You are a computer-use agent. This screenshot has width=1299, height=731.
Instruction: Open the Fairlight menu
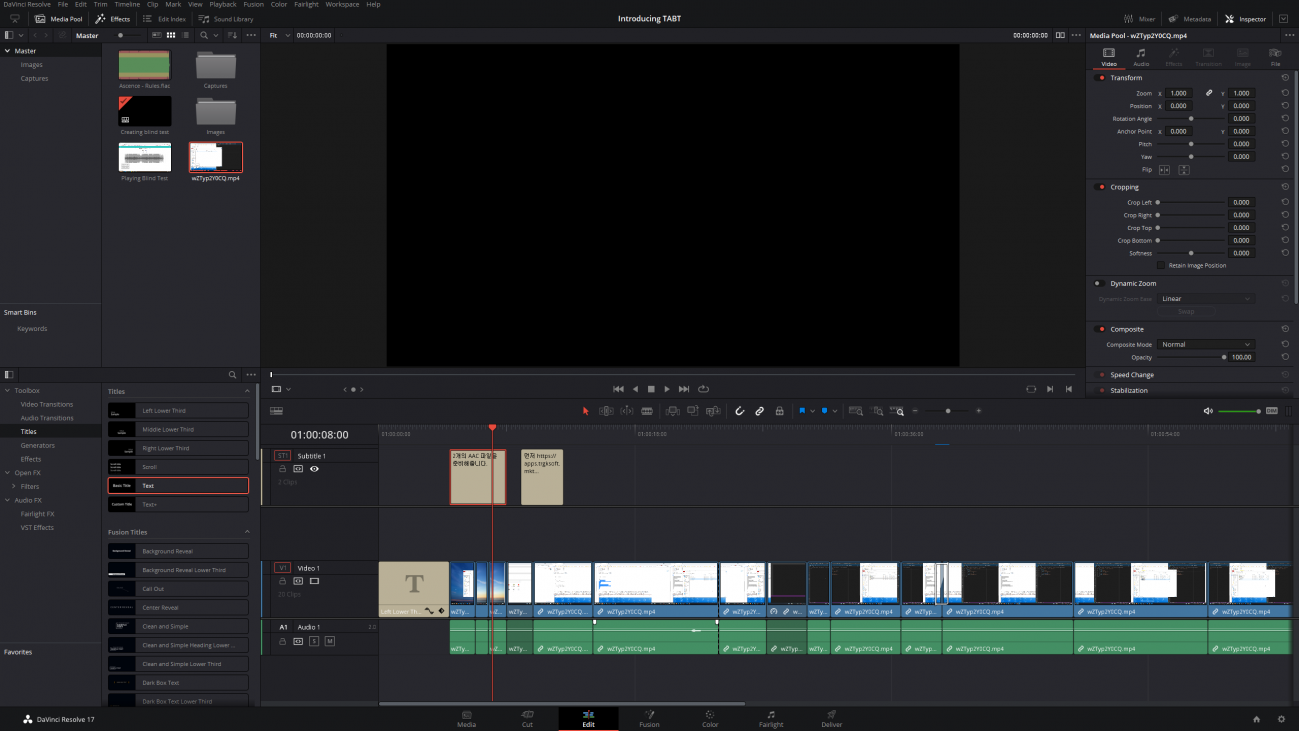306,4
